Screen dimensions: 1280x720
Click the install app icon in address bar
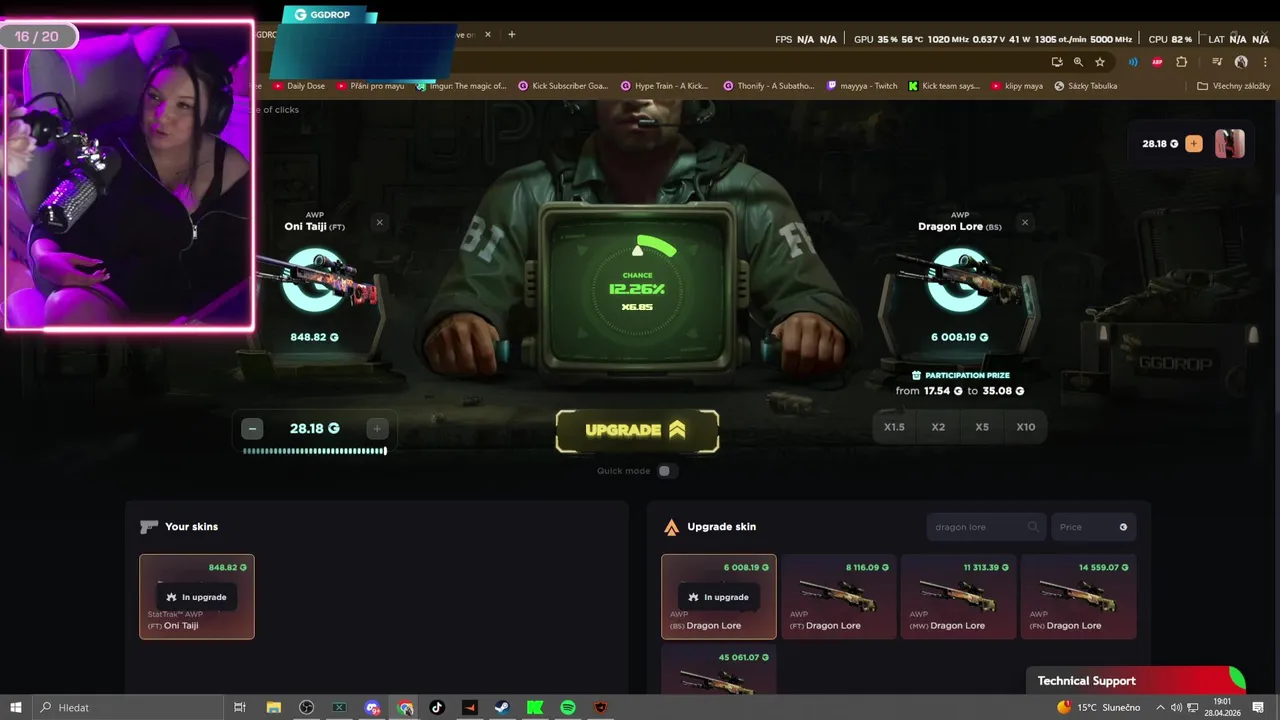click(x=1056, y=62)
